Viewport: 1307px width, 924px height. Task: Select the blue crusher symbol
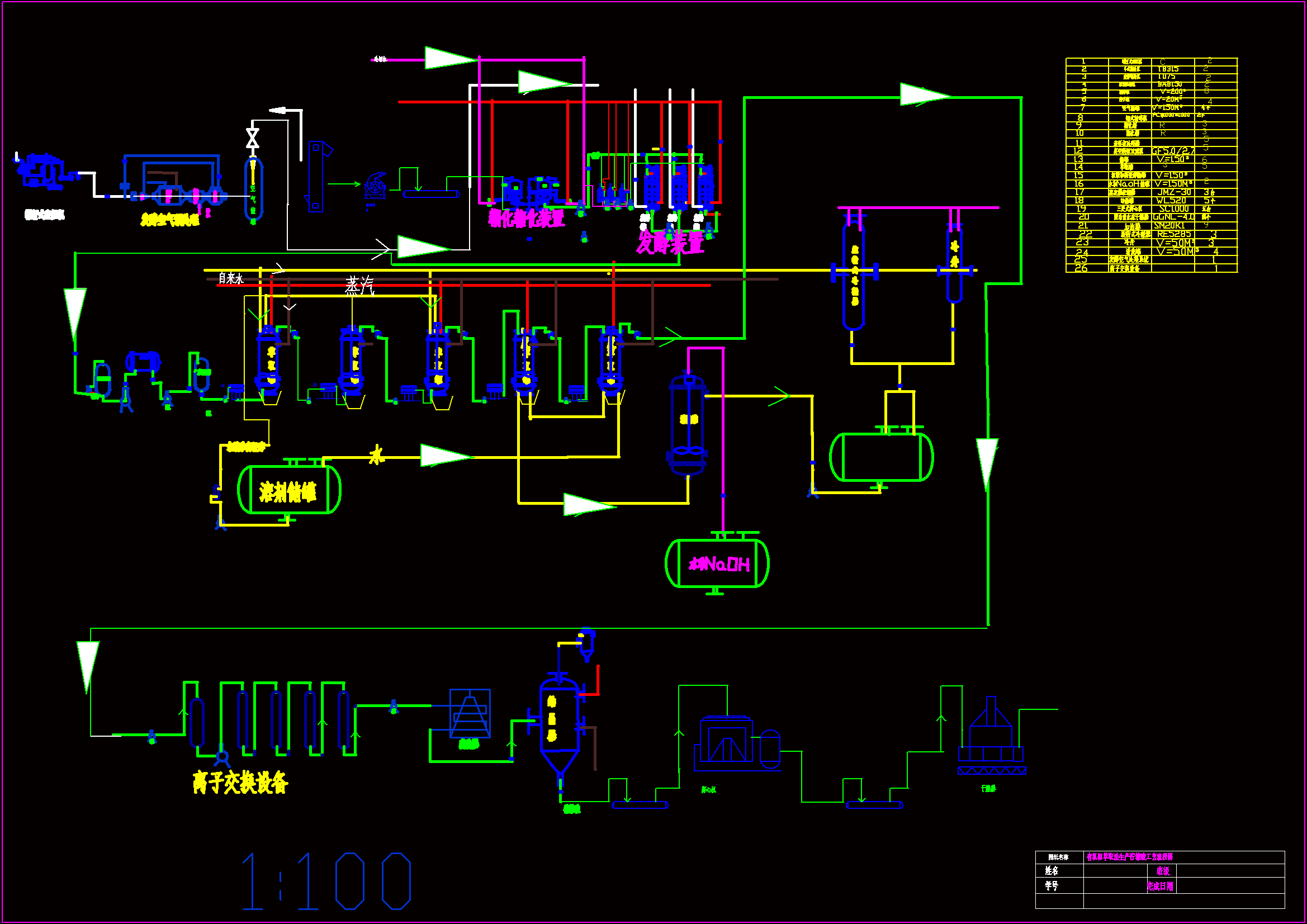[x=376, y=187]
